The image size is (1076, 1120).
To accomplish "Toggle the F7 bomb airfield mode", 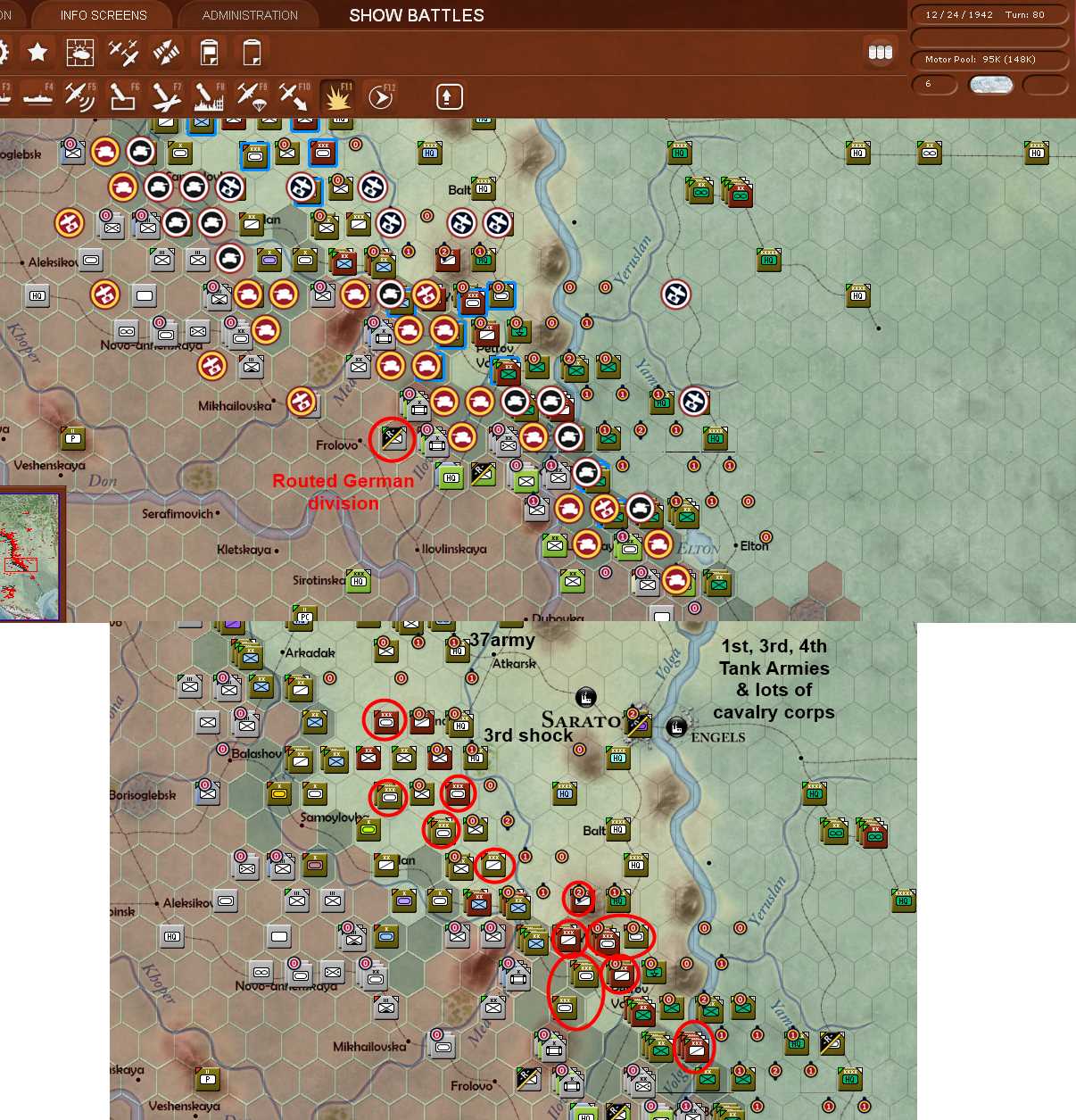I will pos(166,95).
